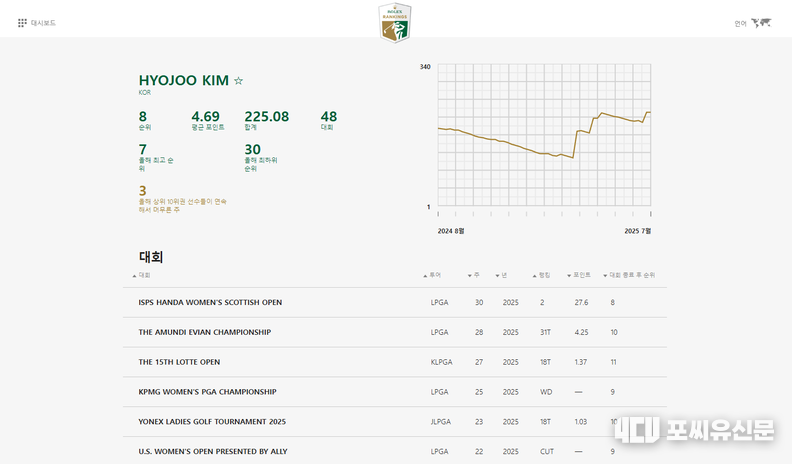Click week 30 in Scottish Open row
Viewport: 792px width, 464px height.
pyautogui.click(x=479, y=302)
